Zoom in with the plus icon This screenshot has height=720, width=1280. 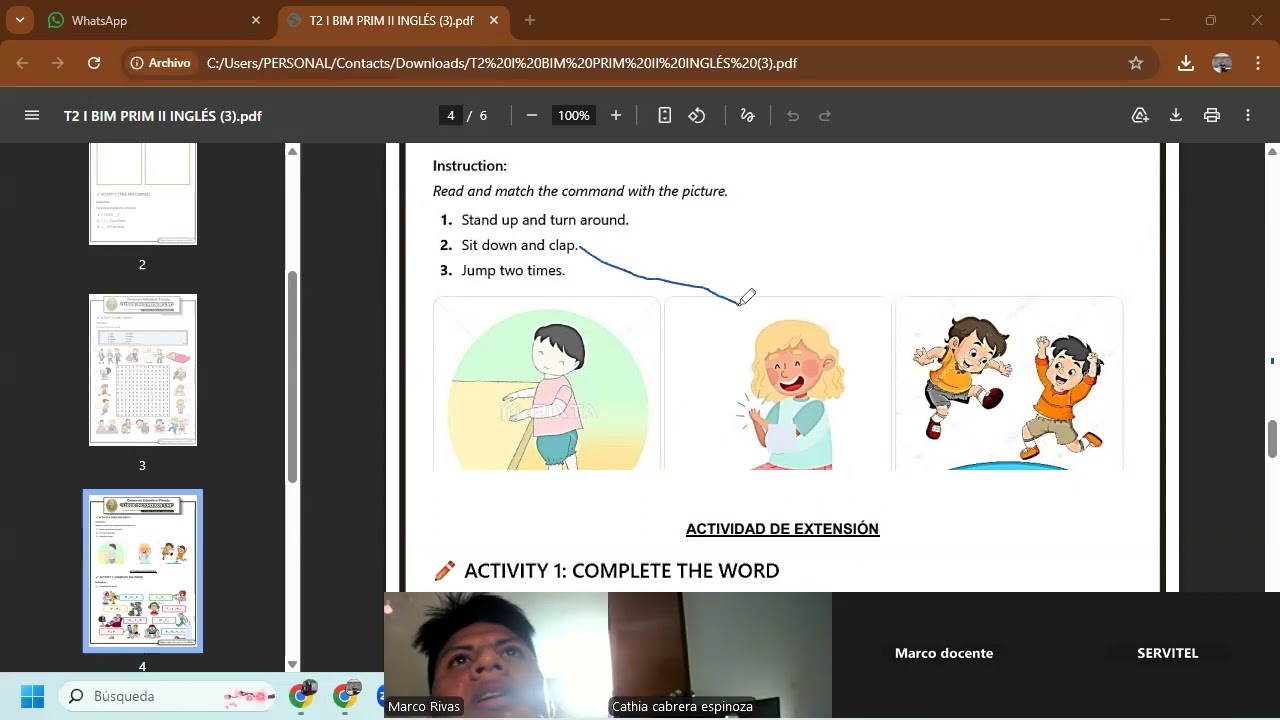[616, 116]
